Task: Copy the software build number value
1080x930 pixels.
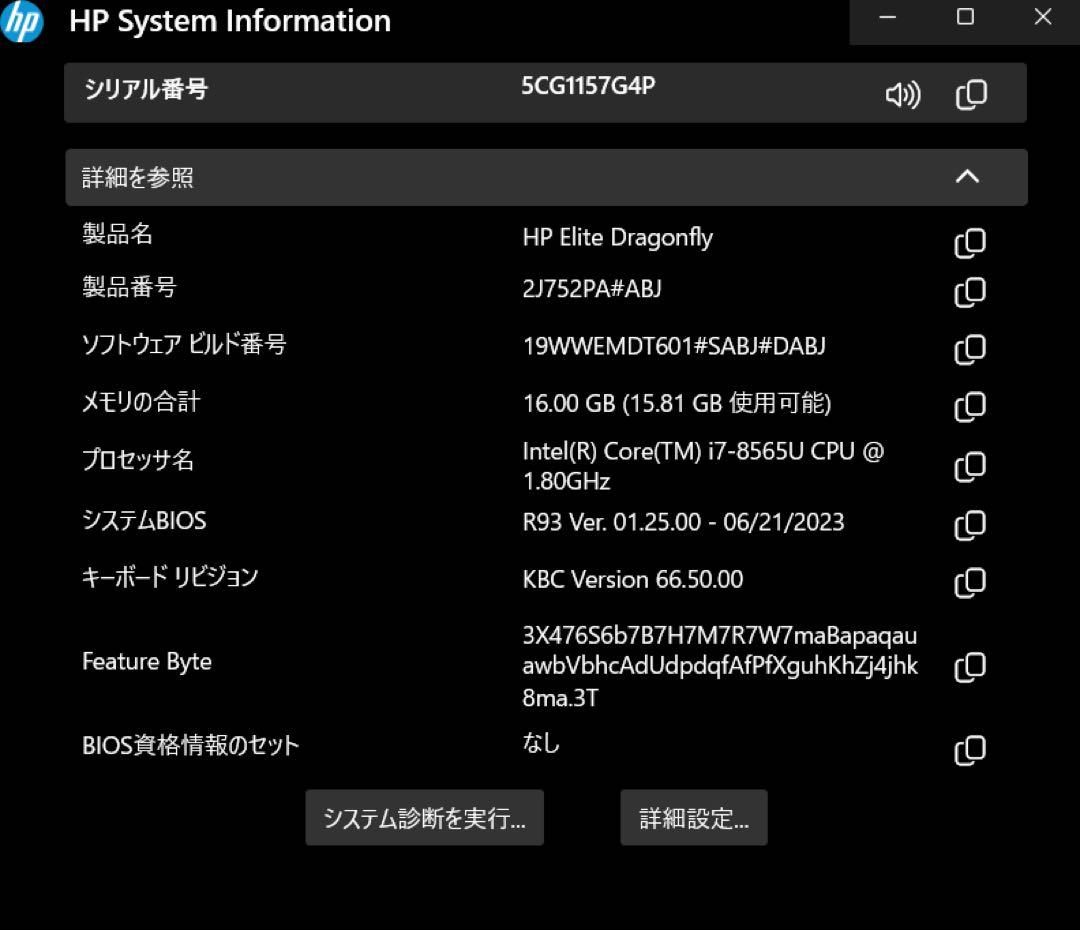Action: pos(970,349)
